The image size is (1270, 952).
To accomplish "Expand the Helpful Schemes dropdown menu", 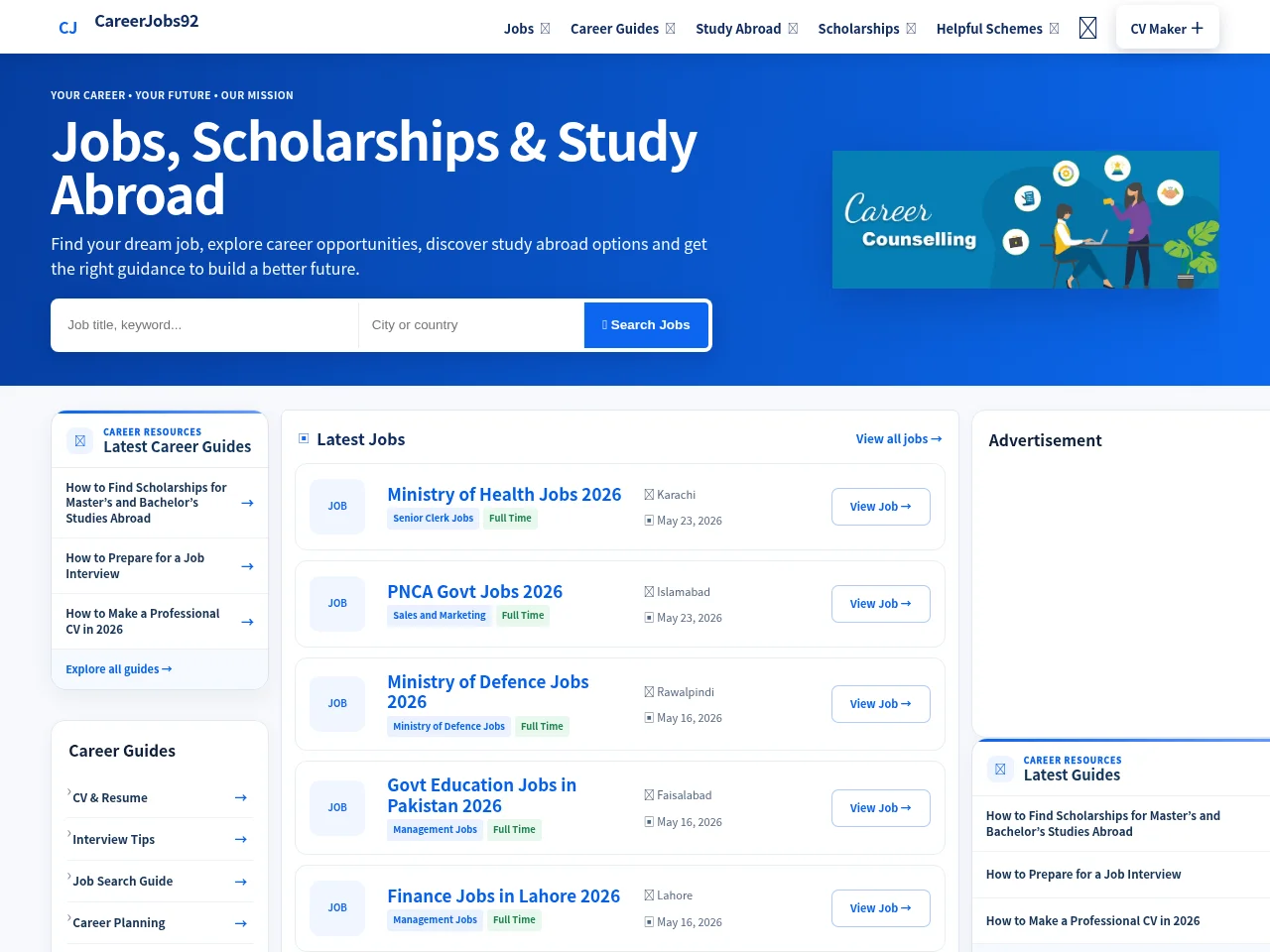I will tap(998, 29).
